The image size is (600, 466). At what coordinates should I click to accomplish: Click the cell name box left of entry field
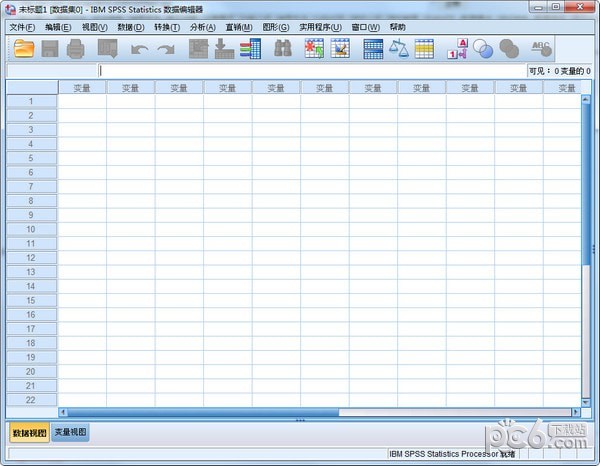[52, 71]
